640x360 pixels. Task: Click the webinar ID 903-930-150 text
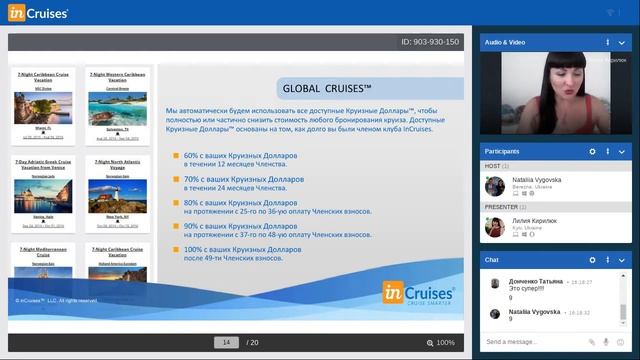[430, 42]
